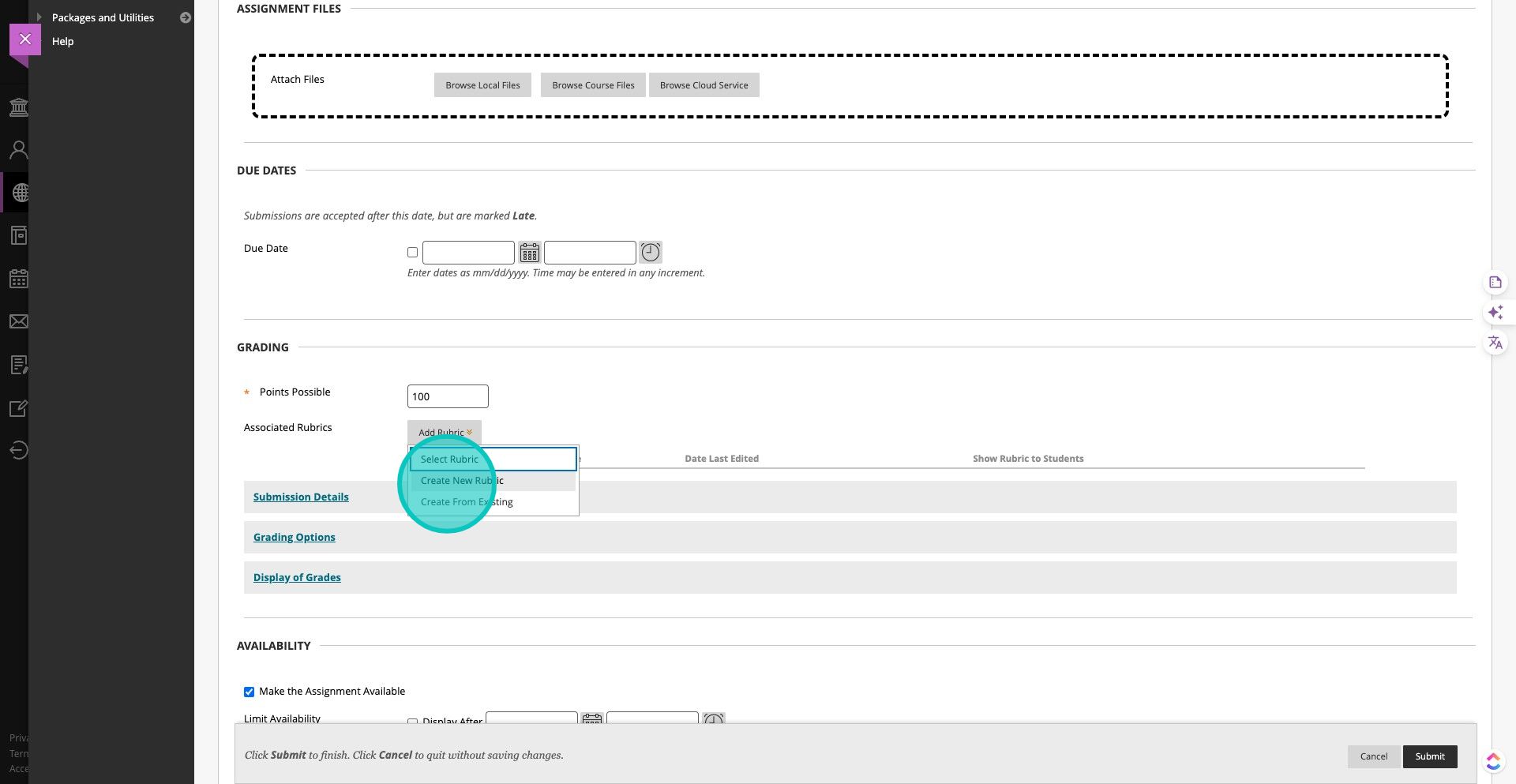
Task: Open the Institution page building icon
Action: click(x=18, y=107)
